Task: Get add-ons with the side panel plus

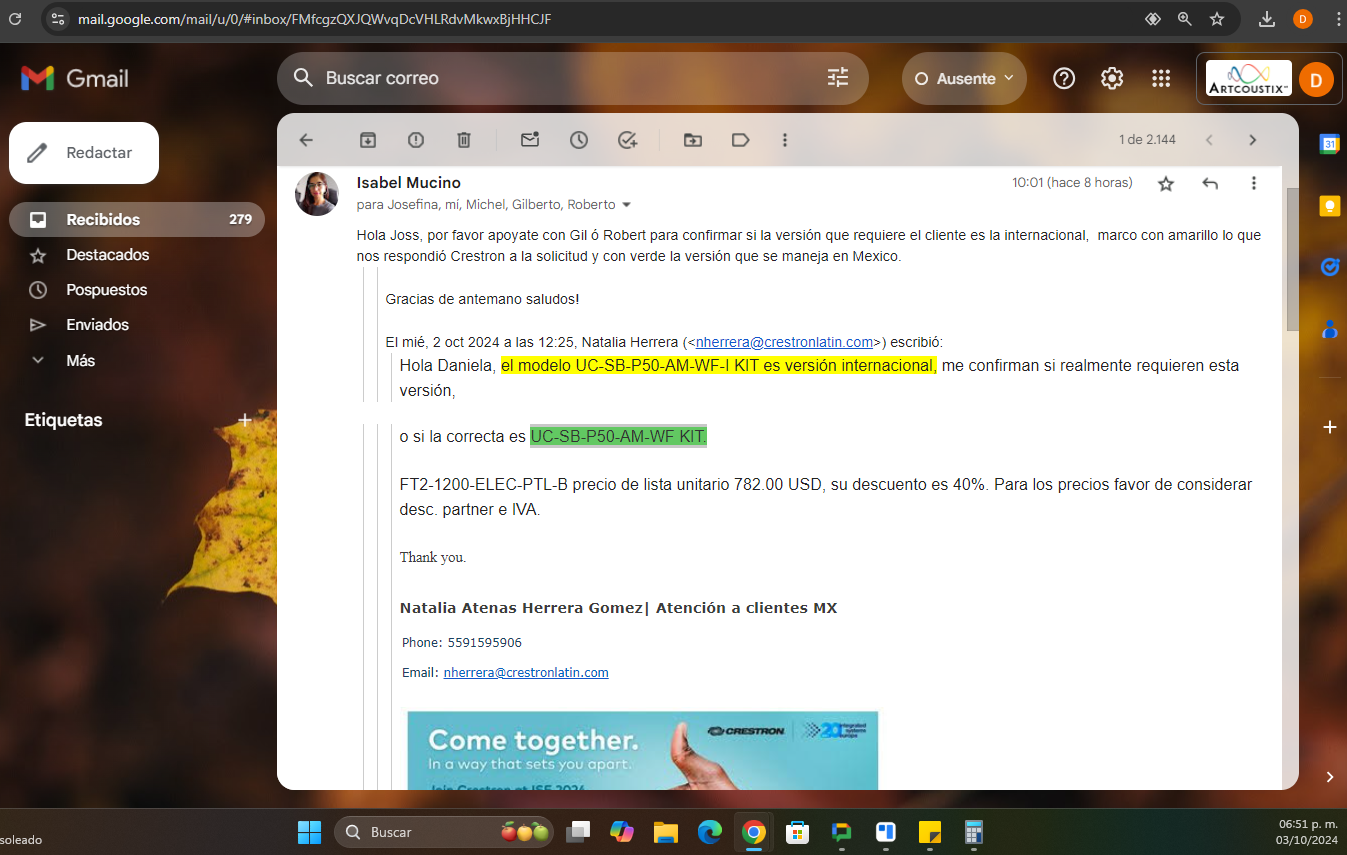Action: (x=1330, y=427)
